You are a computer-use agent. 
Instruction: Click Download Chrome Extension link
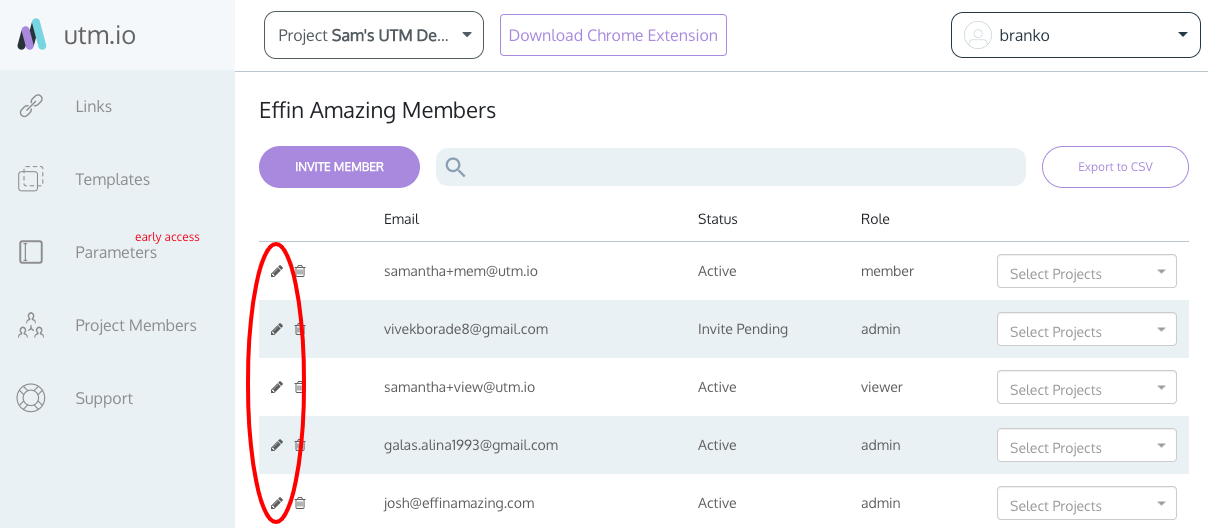coord(613,35)
